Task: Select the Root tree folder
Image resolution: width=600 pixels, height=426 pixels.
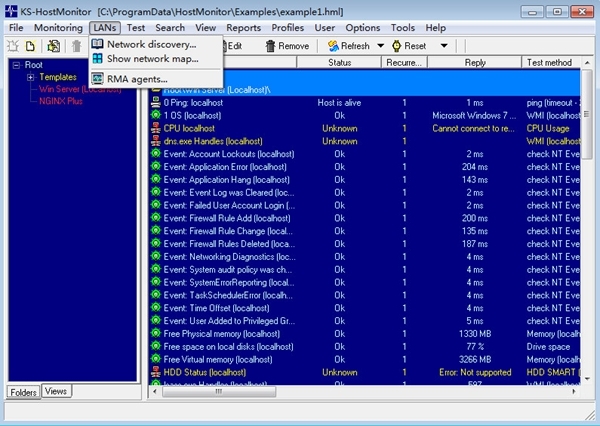Action: (x=34, y=65)
